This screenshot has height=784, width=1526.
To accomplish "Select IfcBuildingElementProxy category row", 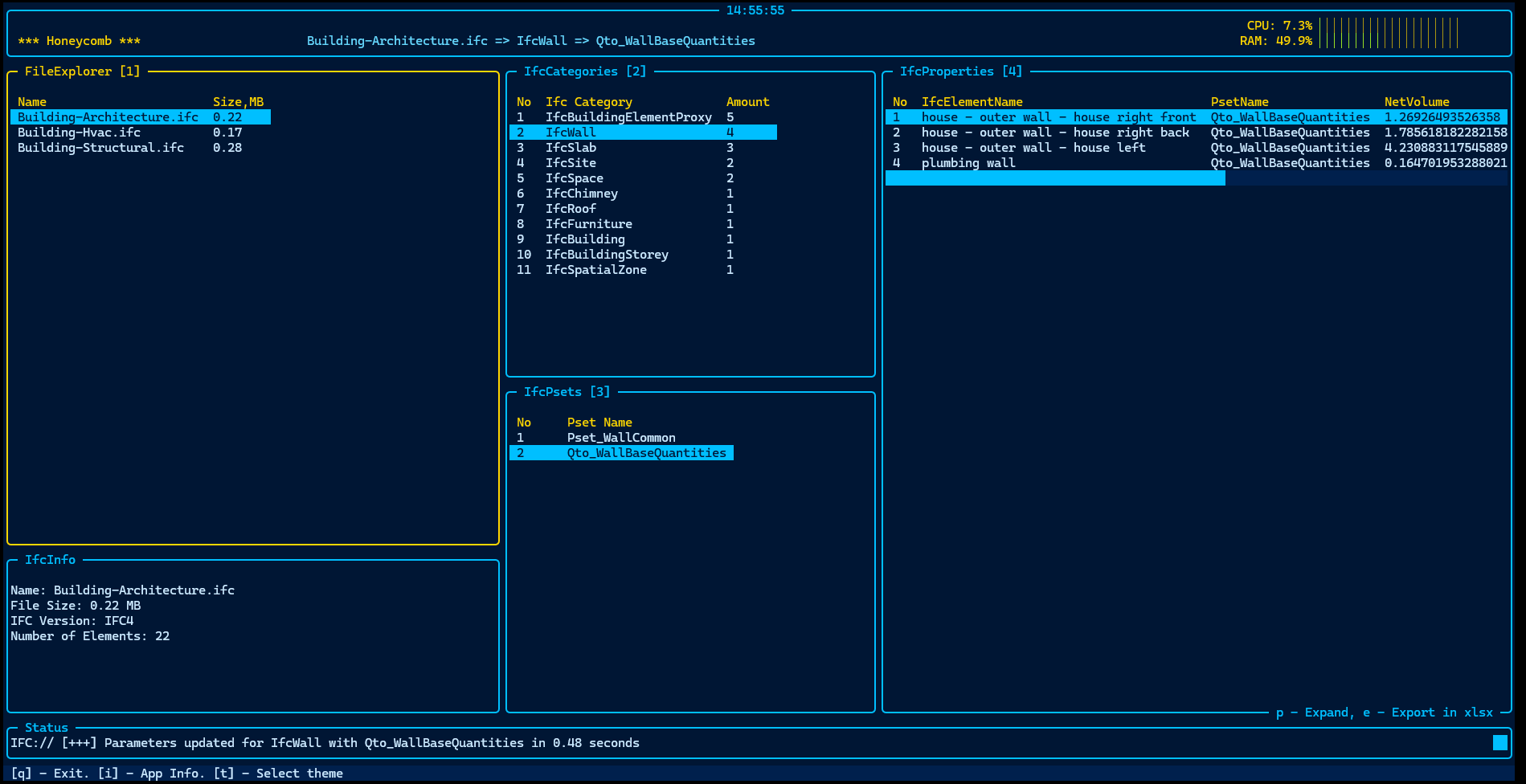I will 643,117.
